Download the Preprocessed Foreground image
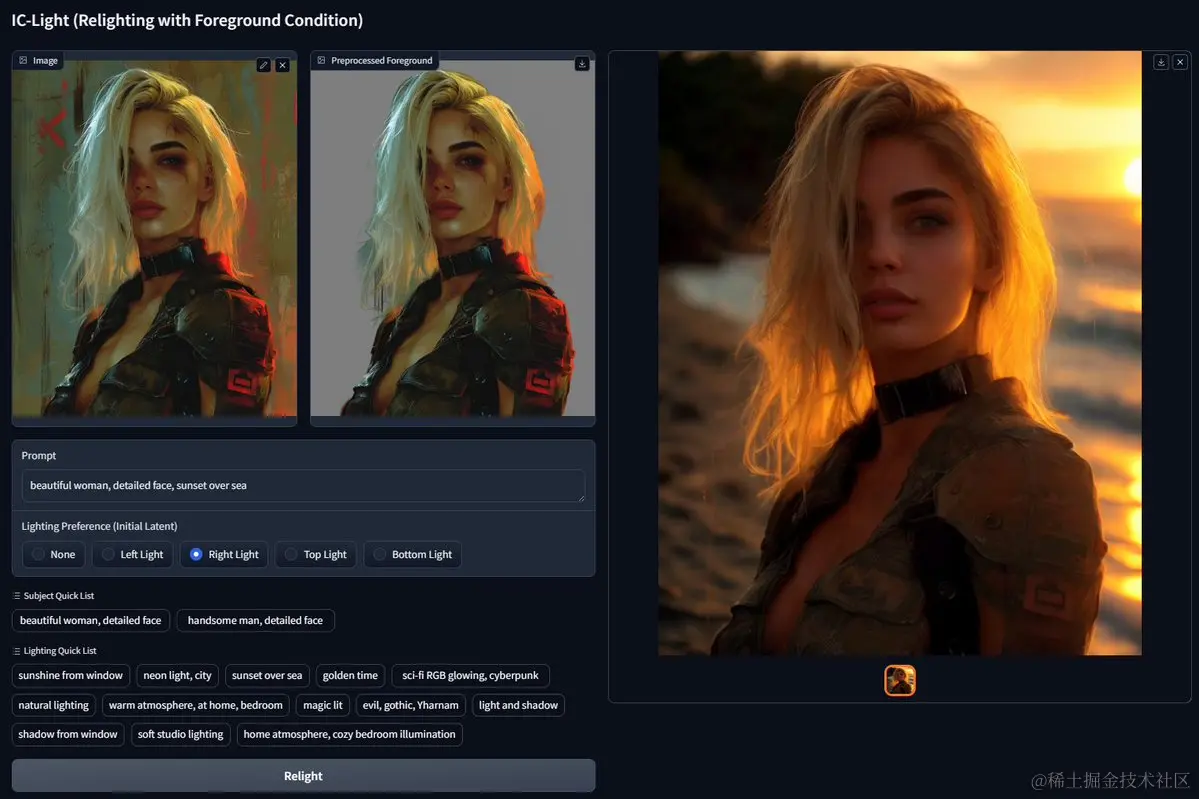The width and height of the screenshot is (1199, 799). [582, 63]
